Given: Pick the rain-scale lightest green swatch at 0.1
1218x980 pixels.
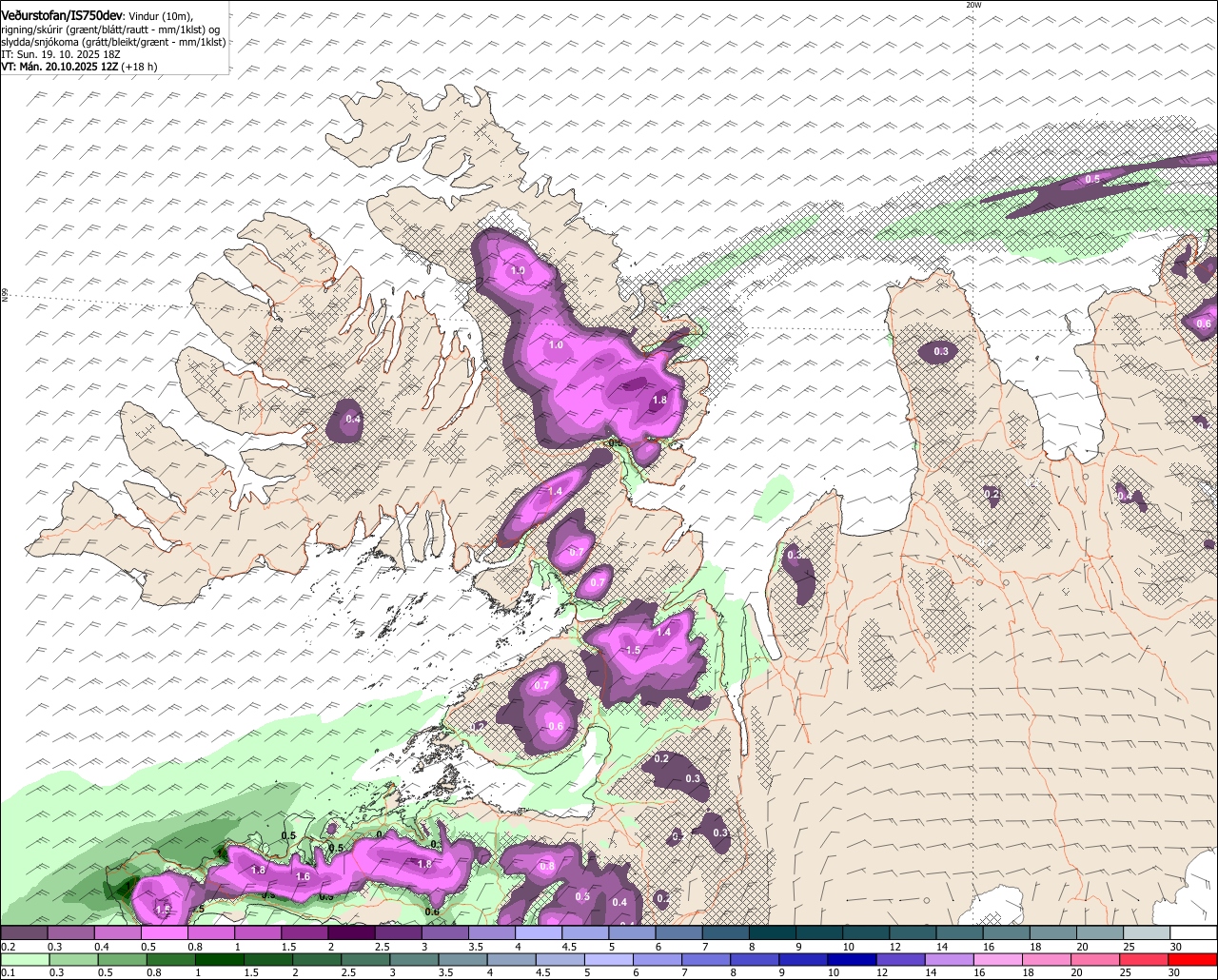Looking at the screenshot, I should pos(25,960).
